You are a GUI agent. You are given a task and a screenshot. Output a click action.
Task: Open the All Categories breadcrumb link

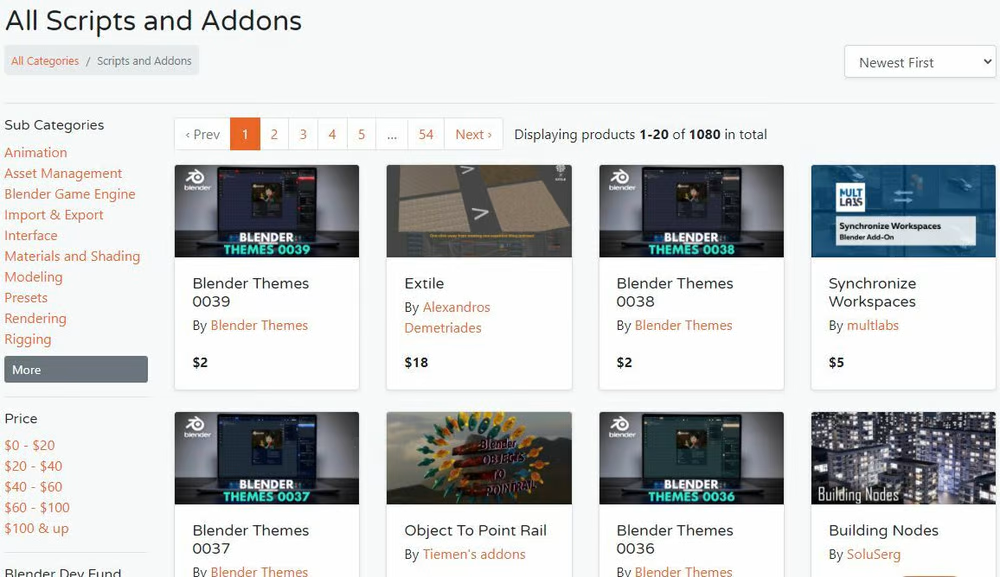[x=45, y=61]
